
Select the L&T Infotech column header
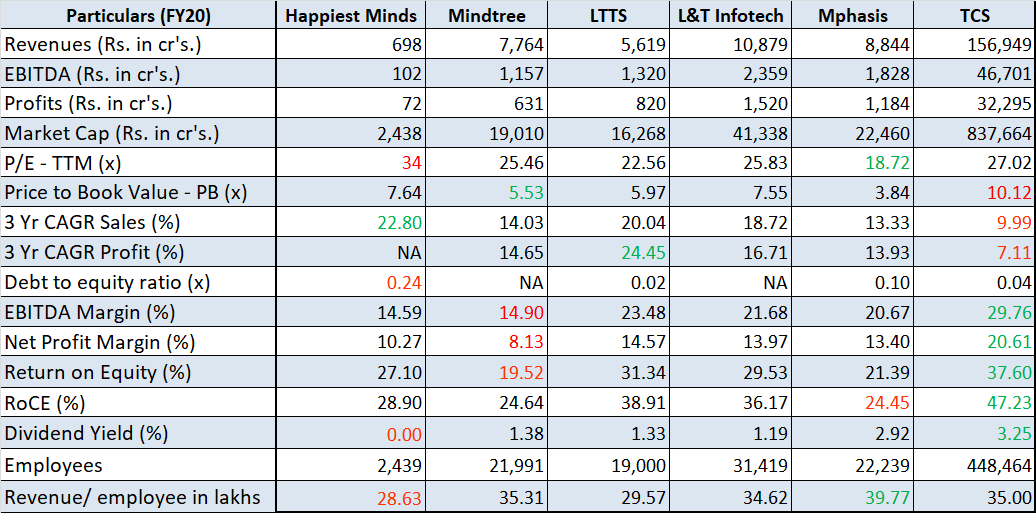coord(732,15)
